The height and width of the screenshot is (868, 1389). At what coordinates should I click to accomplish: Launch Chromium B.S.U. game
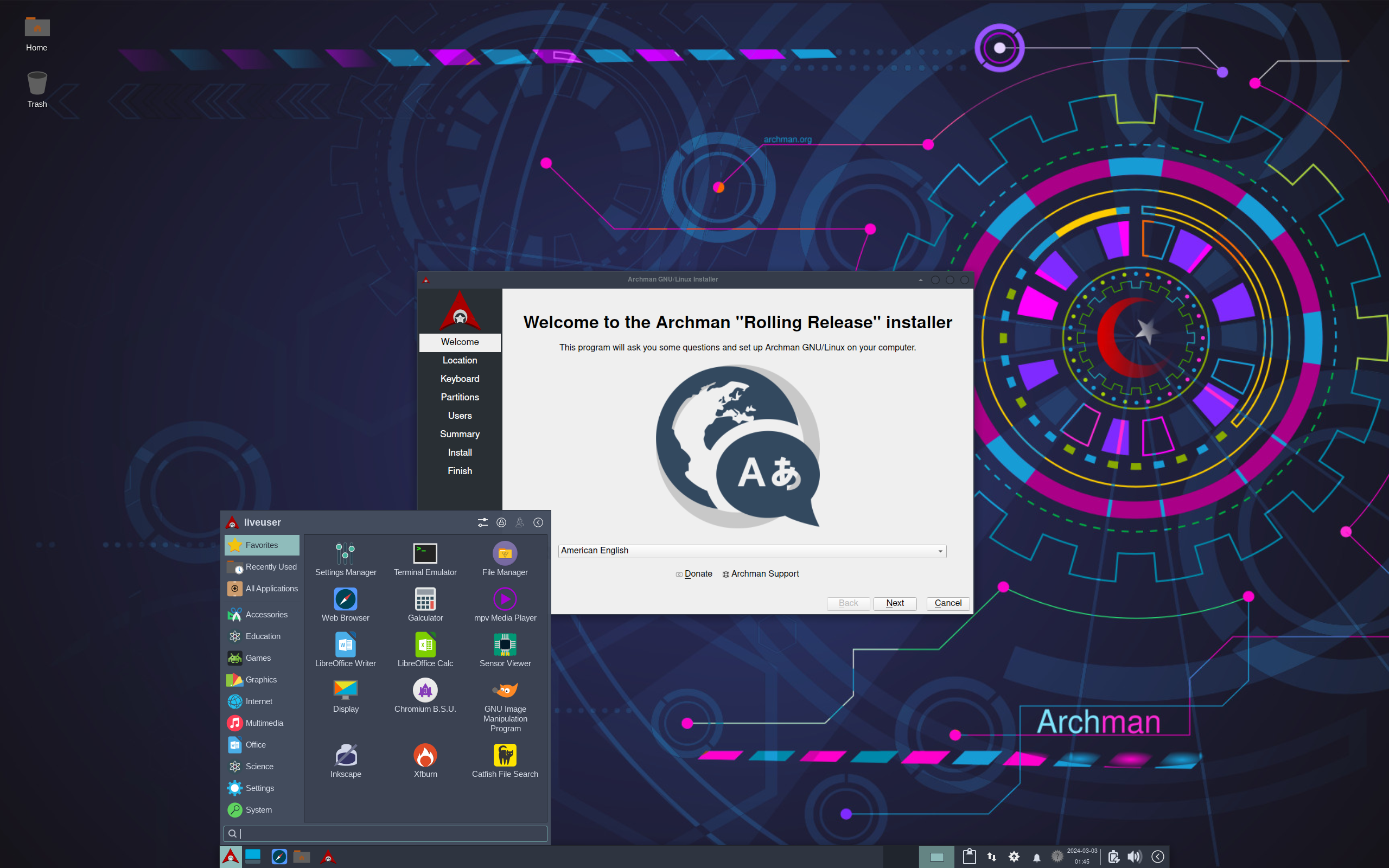(425, 696)
